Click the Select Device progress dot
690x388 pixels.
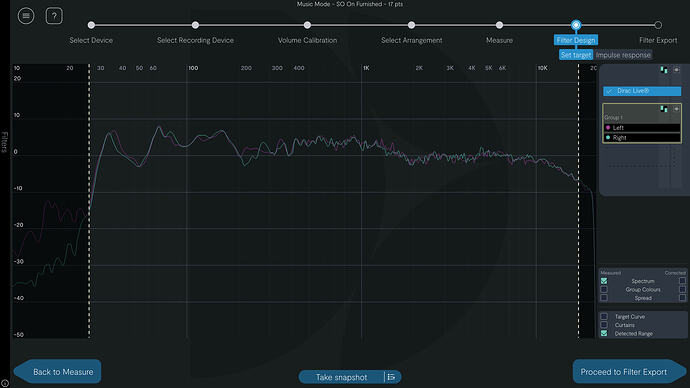(91, 25)
